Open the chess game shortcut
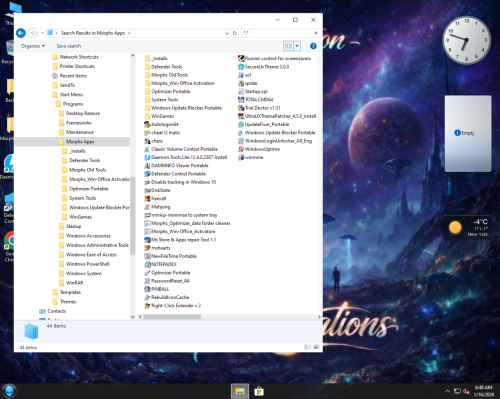The height and width of the screenshot is (399, 500). coord(154,141)
